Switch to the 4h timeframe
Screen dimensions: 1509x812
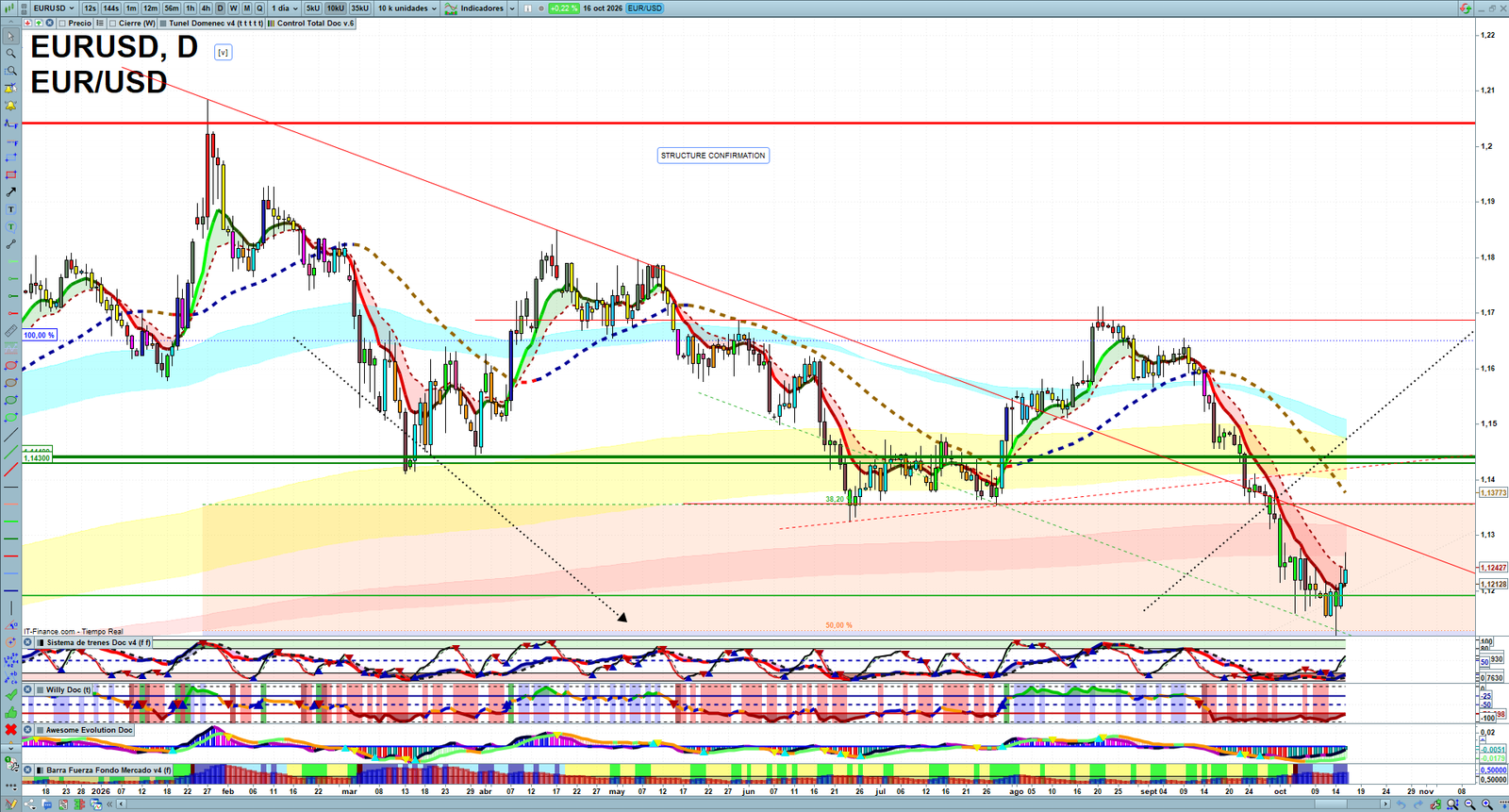(206, 8)
